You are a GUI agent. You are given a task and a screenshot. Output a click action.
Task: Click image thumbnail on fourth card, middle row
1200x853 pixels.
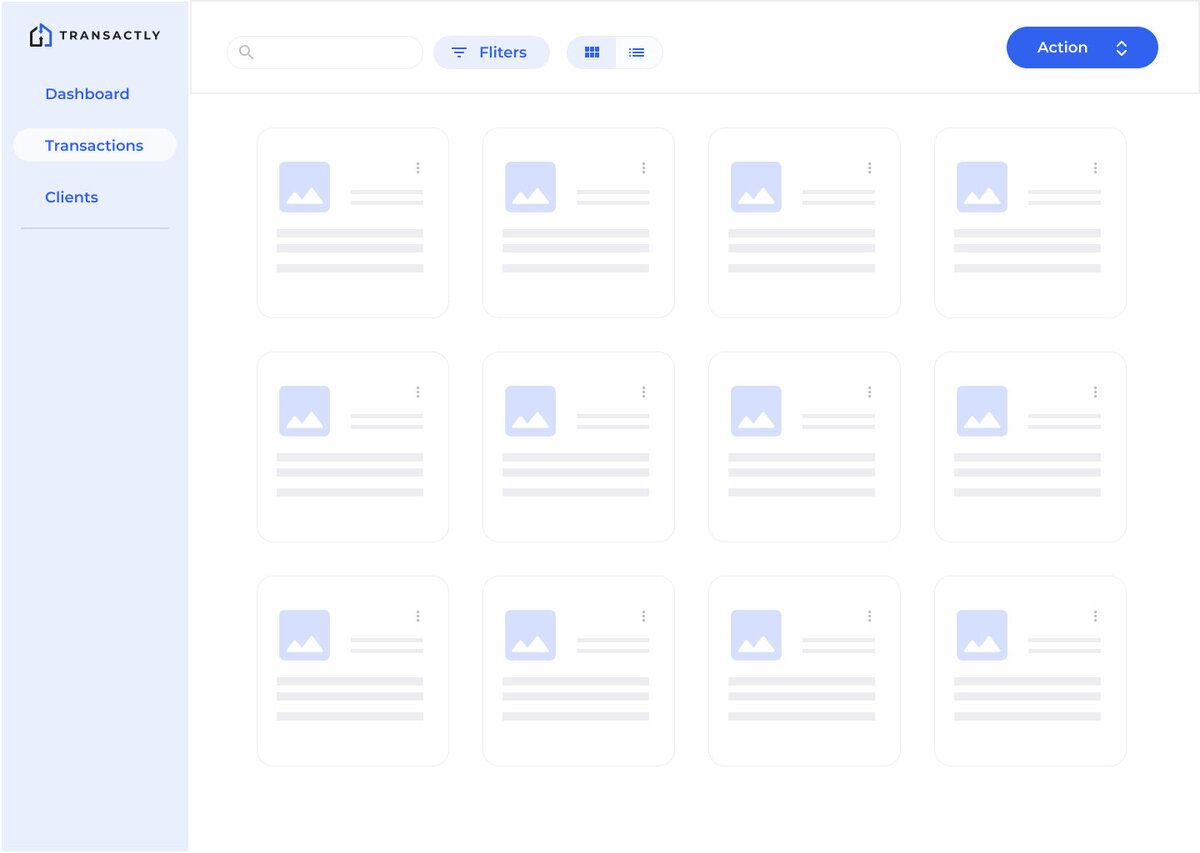[x=982, y=411]
